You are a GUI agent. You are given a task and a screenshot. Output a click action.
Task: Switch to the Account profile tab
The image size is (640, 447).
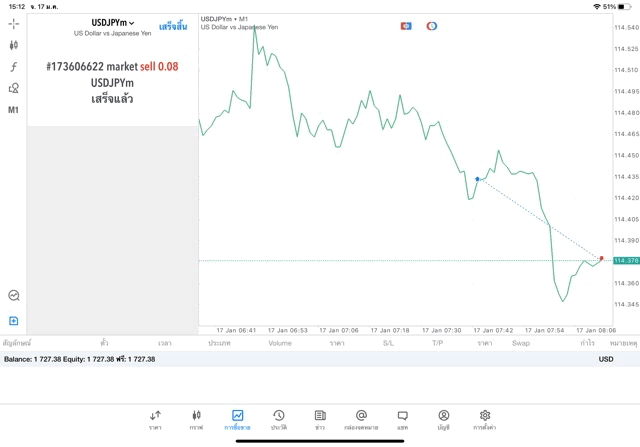443,419
